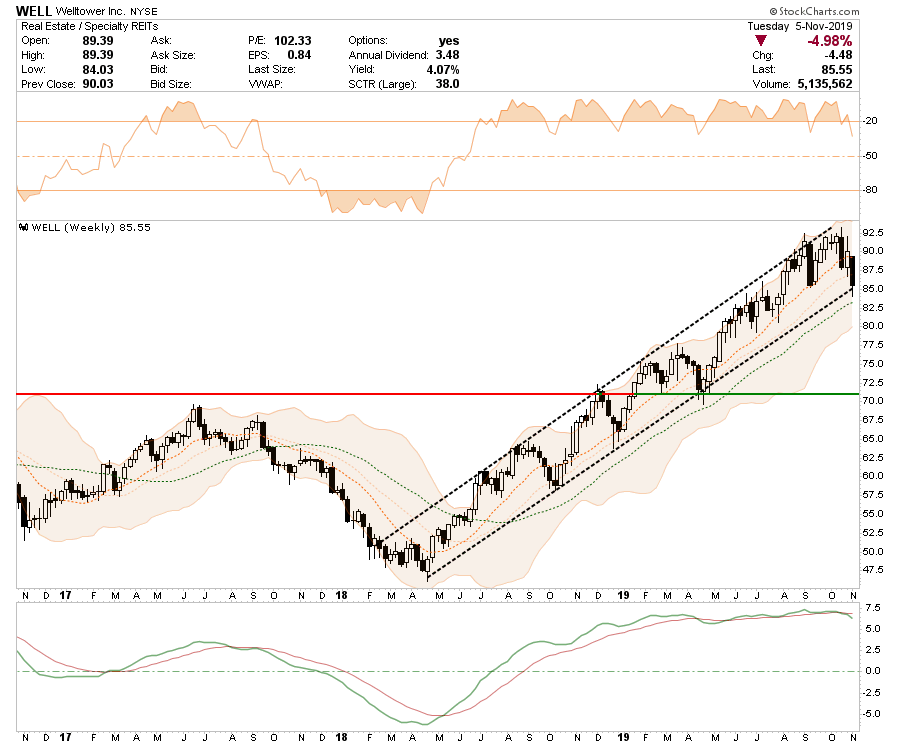Select the Chg value -4.48
Viewport: 900px width, 746px height.
coord(838,55)
